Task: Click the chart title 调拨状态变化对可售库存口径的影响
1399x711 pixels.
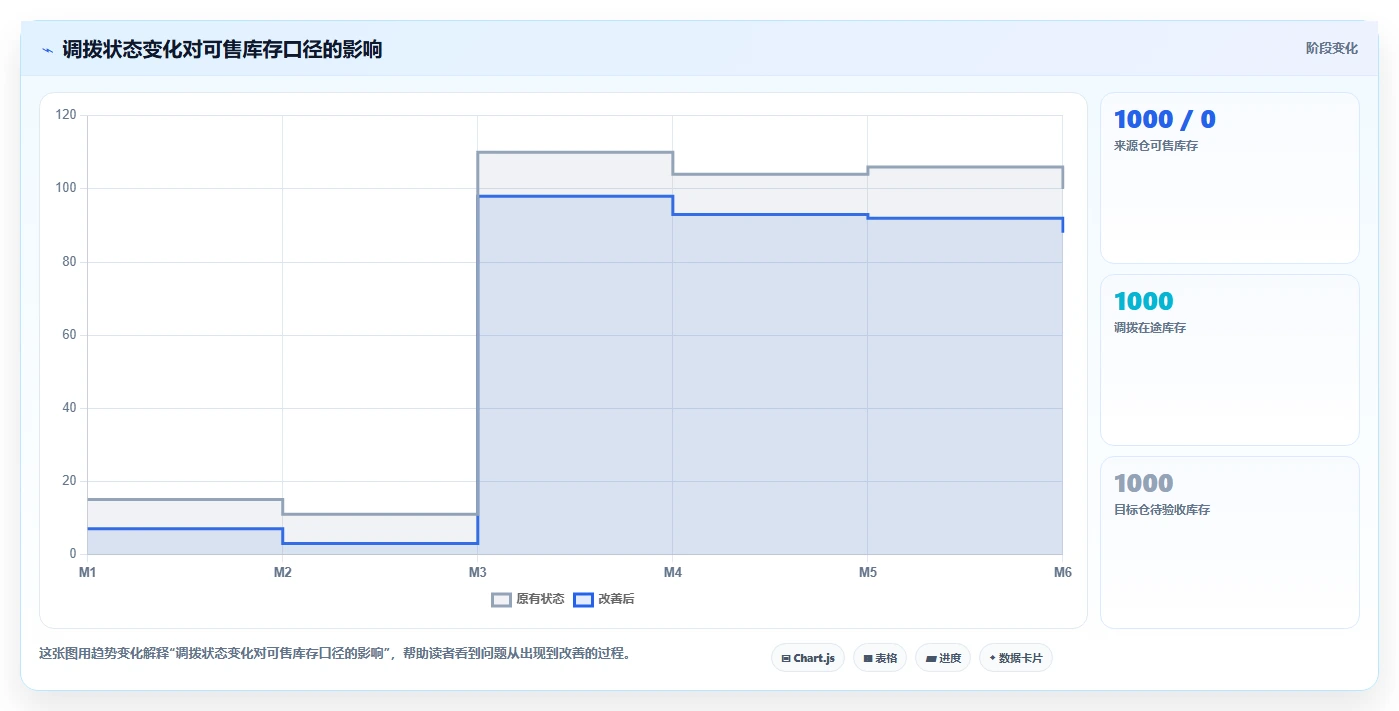Action: click(x=222, y=49)
